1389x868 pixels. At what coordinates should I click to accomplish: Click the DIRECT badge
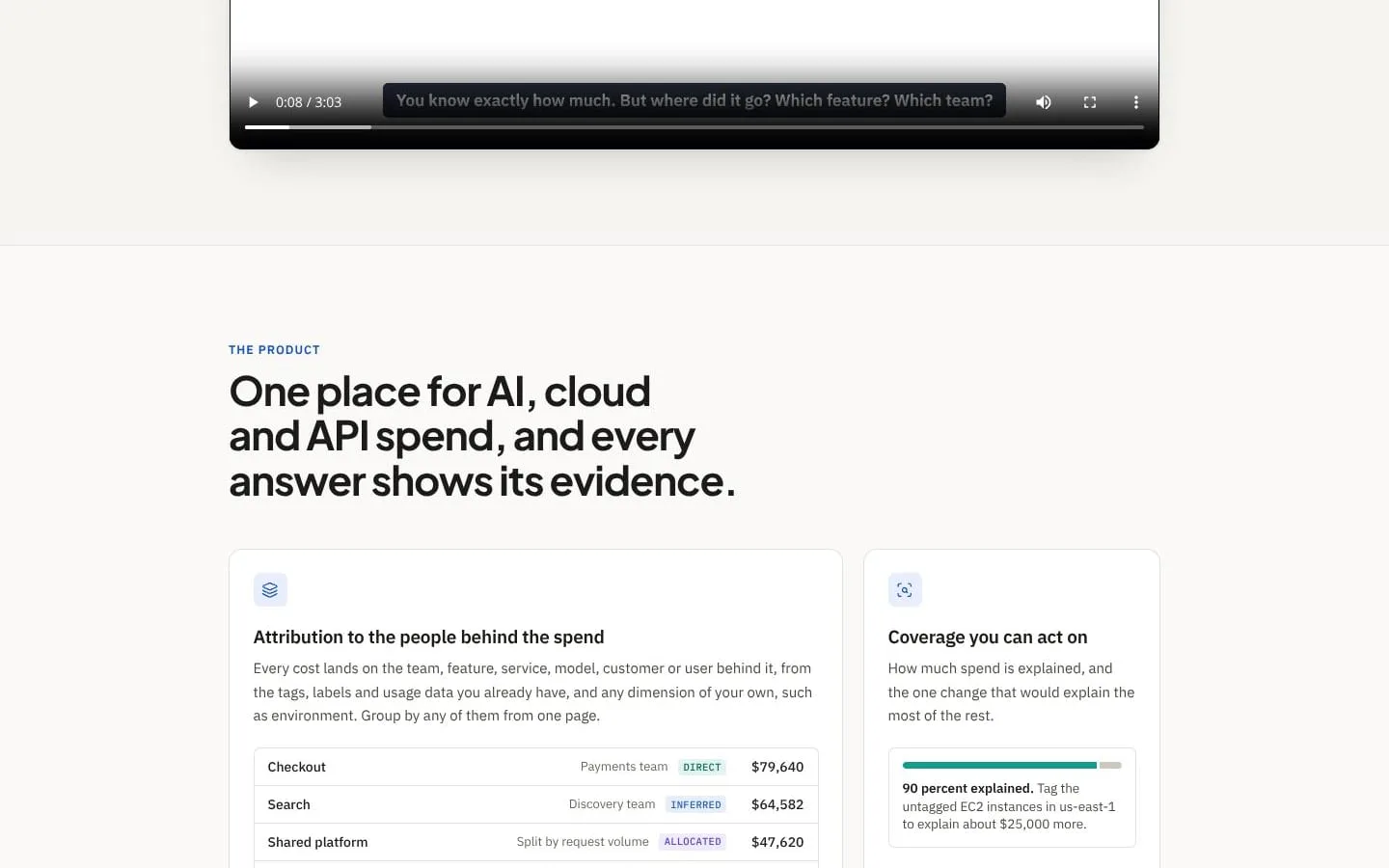[x=702, y=768]
